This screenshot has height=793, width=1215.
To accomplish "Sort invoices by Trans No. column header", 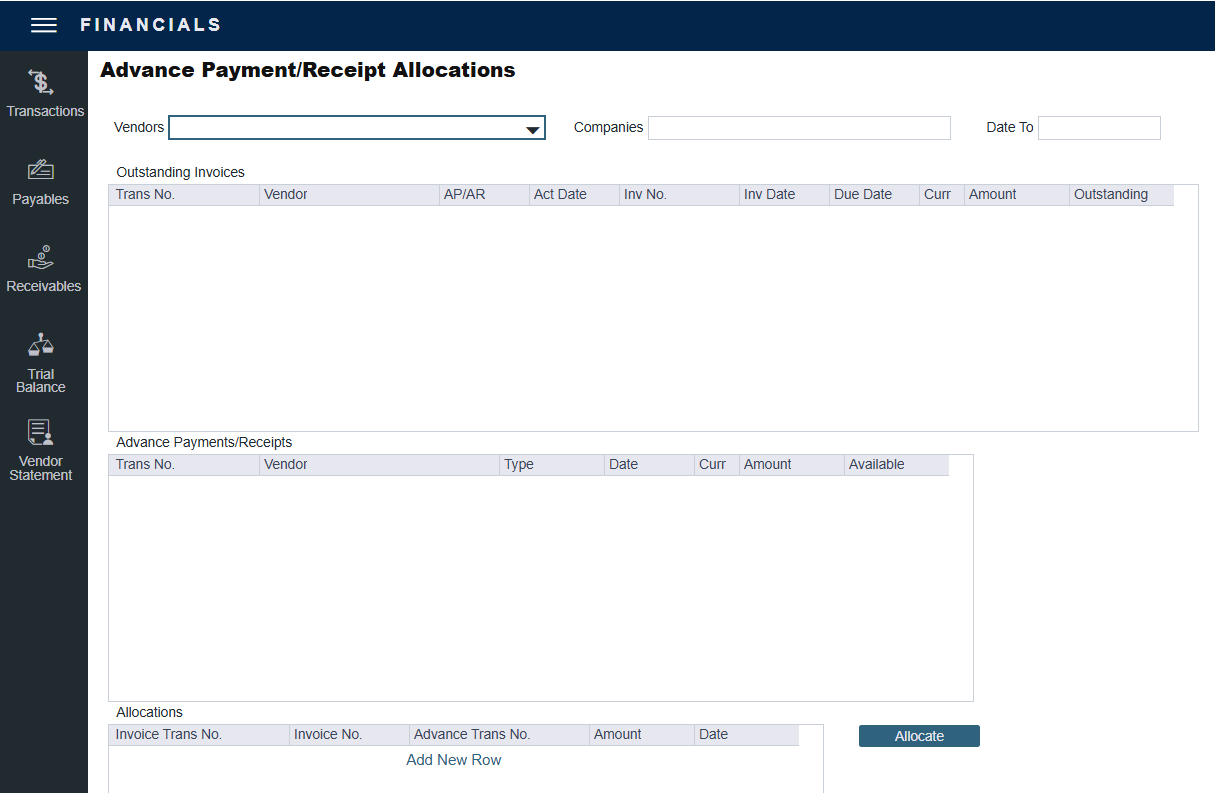I will pyautogui.click(x=145, y=195).
